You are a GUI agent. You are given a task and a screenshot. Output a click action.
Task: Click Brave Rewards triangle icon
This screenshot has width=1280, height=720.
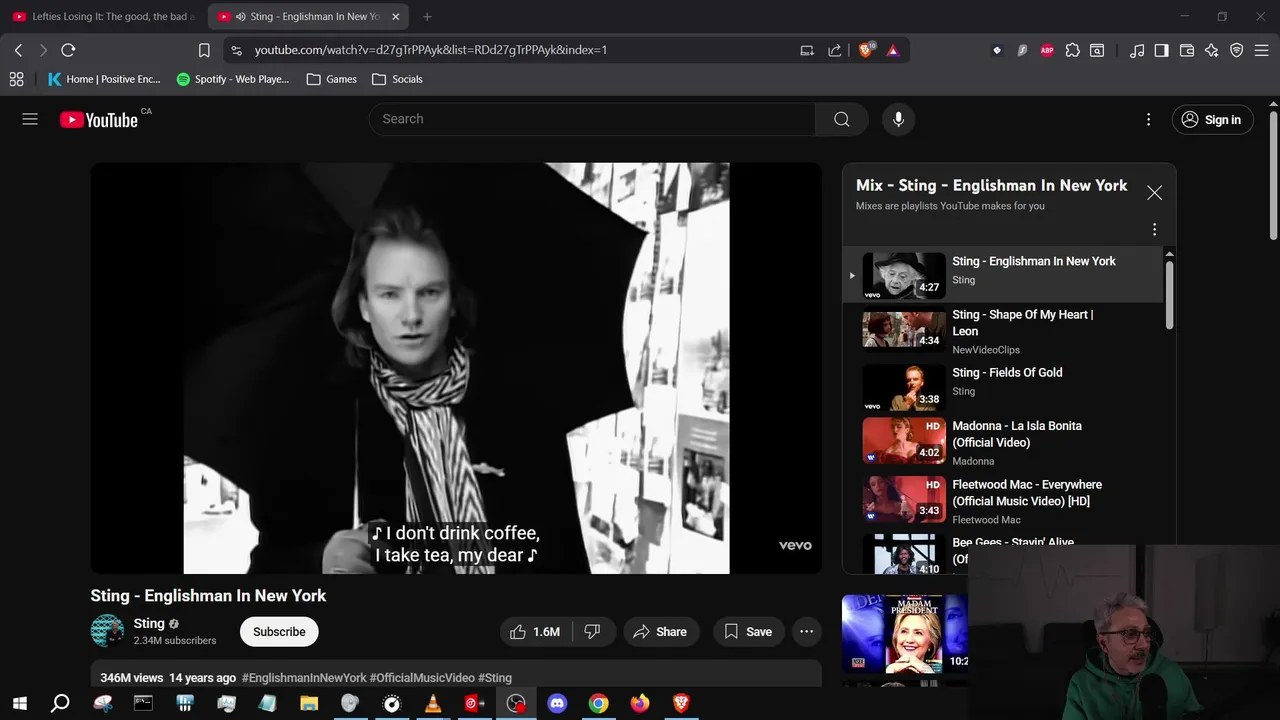click(893, 50)
